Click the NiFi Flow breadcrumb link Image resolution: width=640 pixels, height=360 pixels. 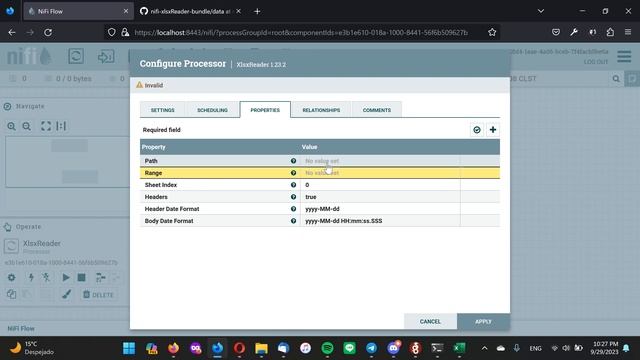coord(21,328)
